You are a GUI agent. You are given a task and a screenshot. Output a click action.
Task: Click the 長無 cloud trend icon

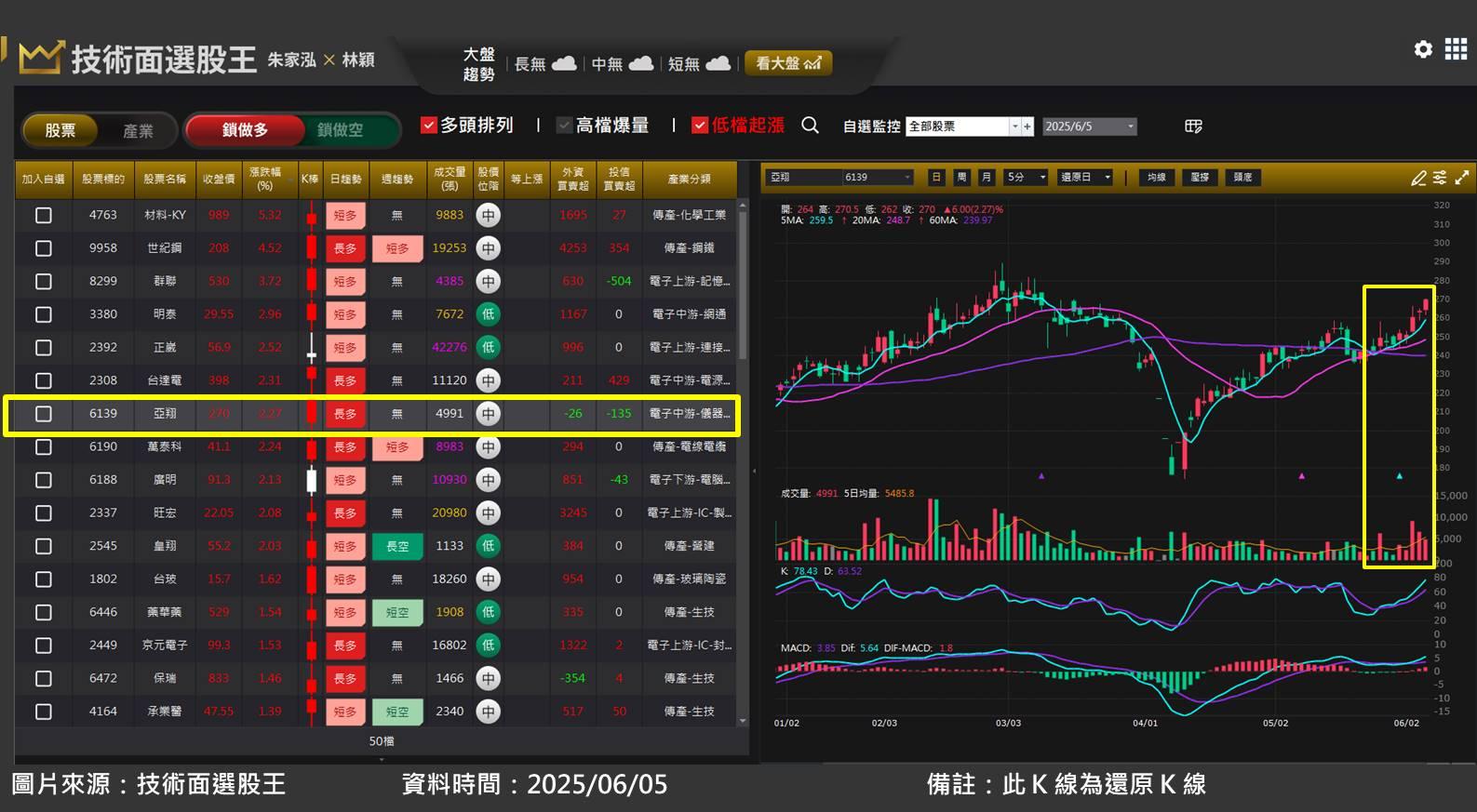point(564,63)
